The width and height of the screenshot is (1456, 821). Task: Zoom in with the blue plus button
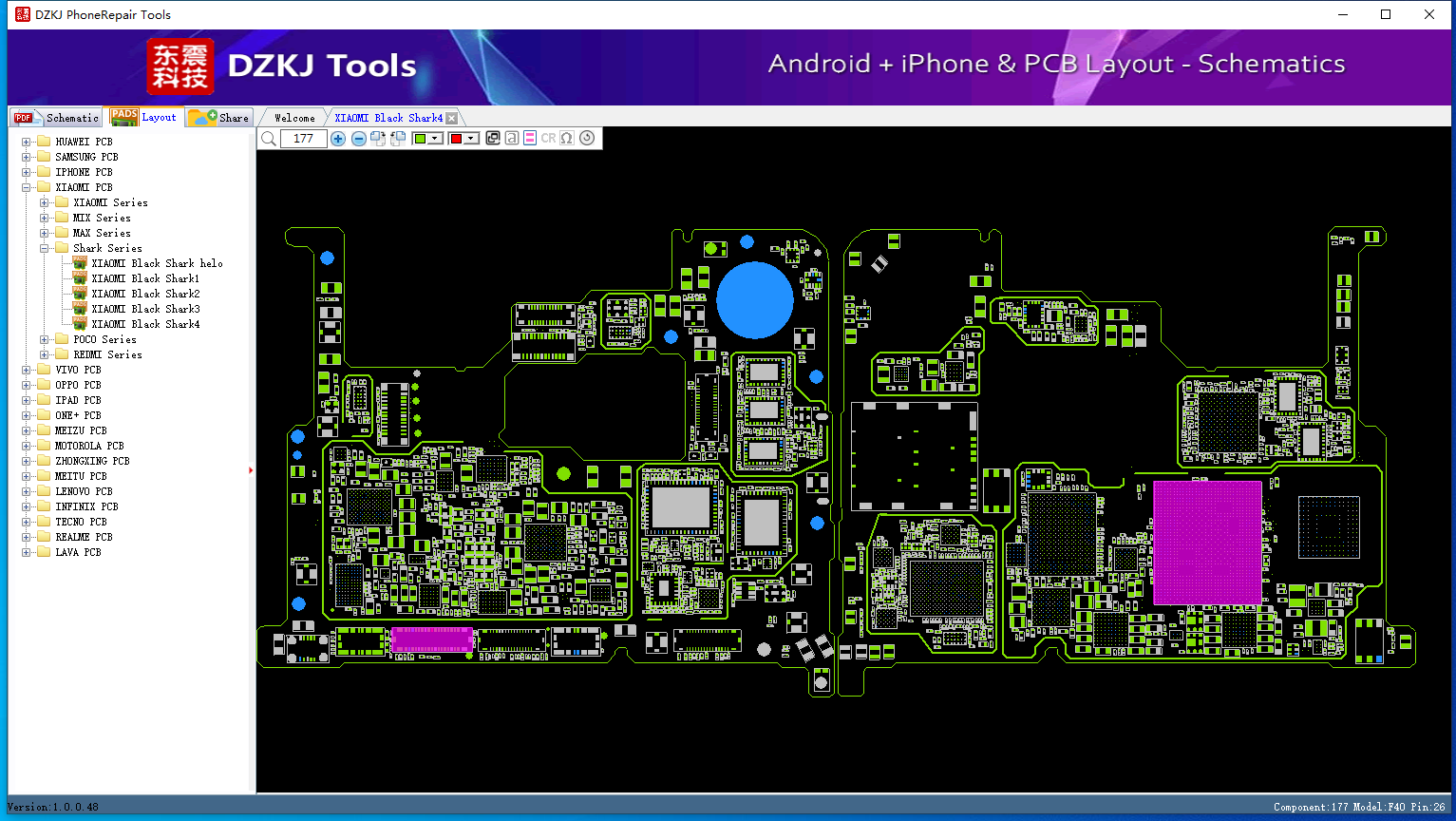(x=338, y=139)
